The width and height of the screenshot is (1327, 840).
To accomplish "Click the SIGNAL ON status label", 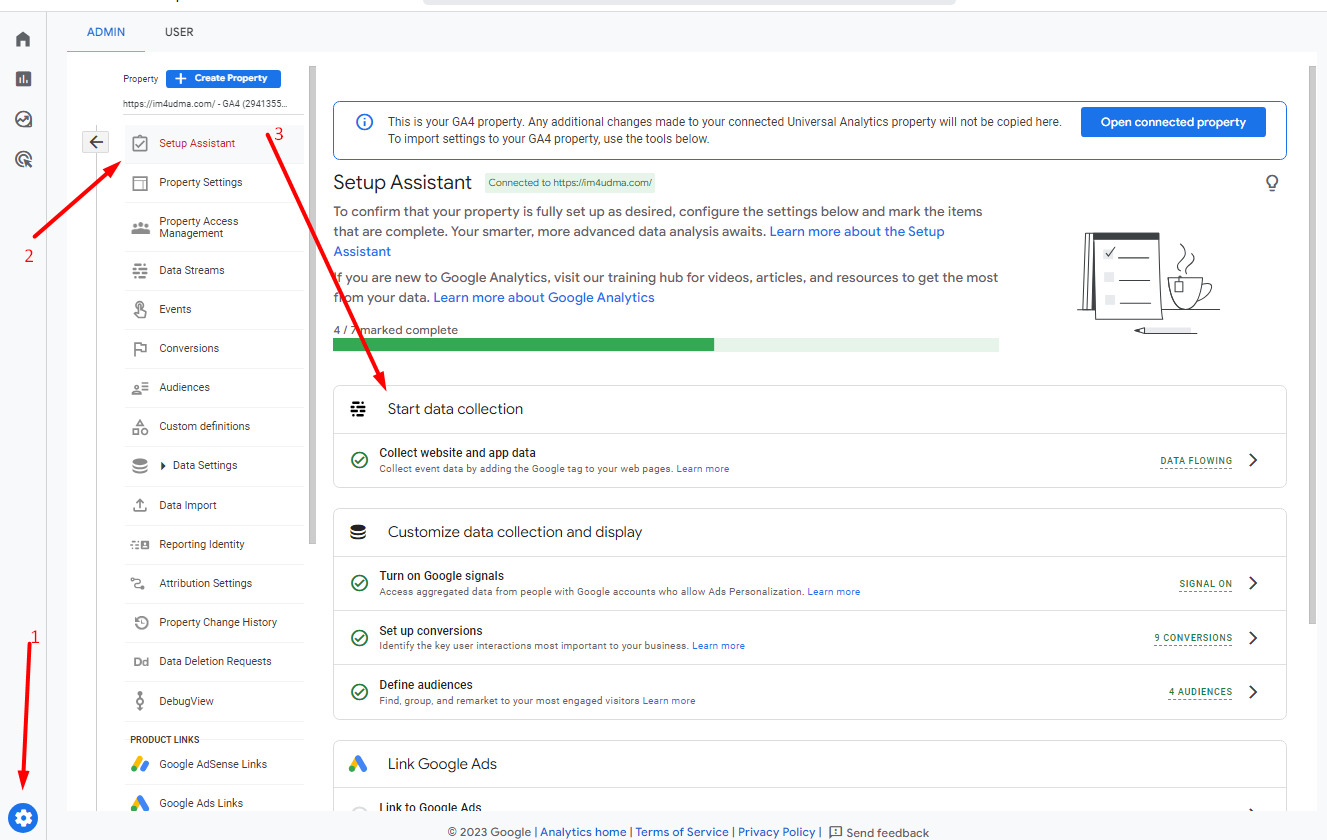I will click(1205, 584).
